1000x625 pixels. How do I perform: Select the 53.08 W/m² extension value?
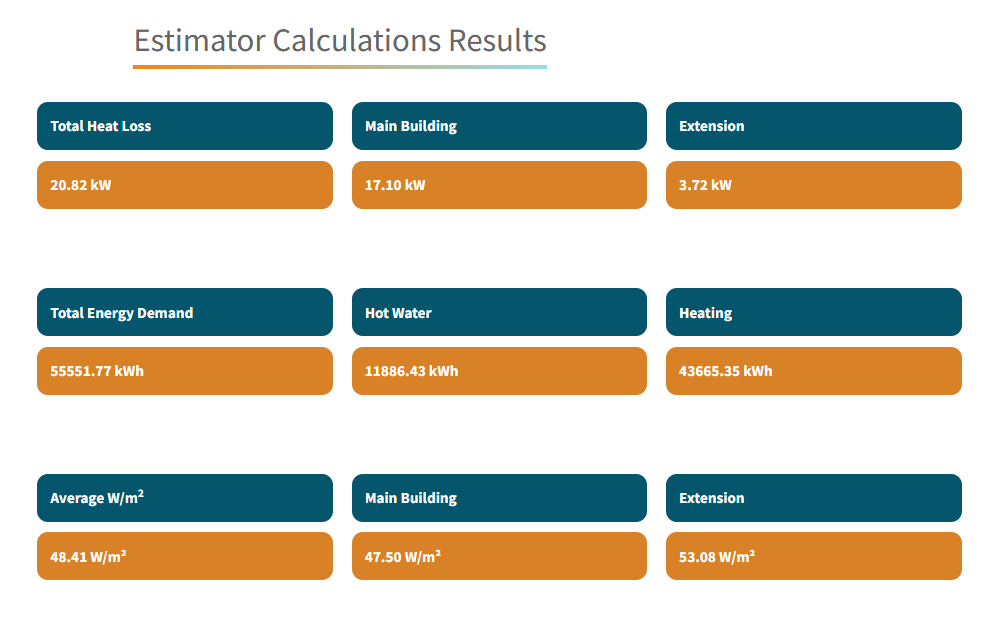(x=813, y=556)
